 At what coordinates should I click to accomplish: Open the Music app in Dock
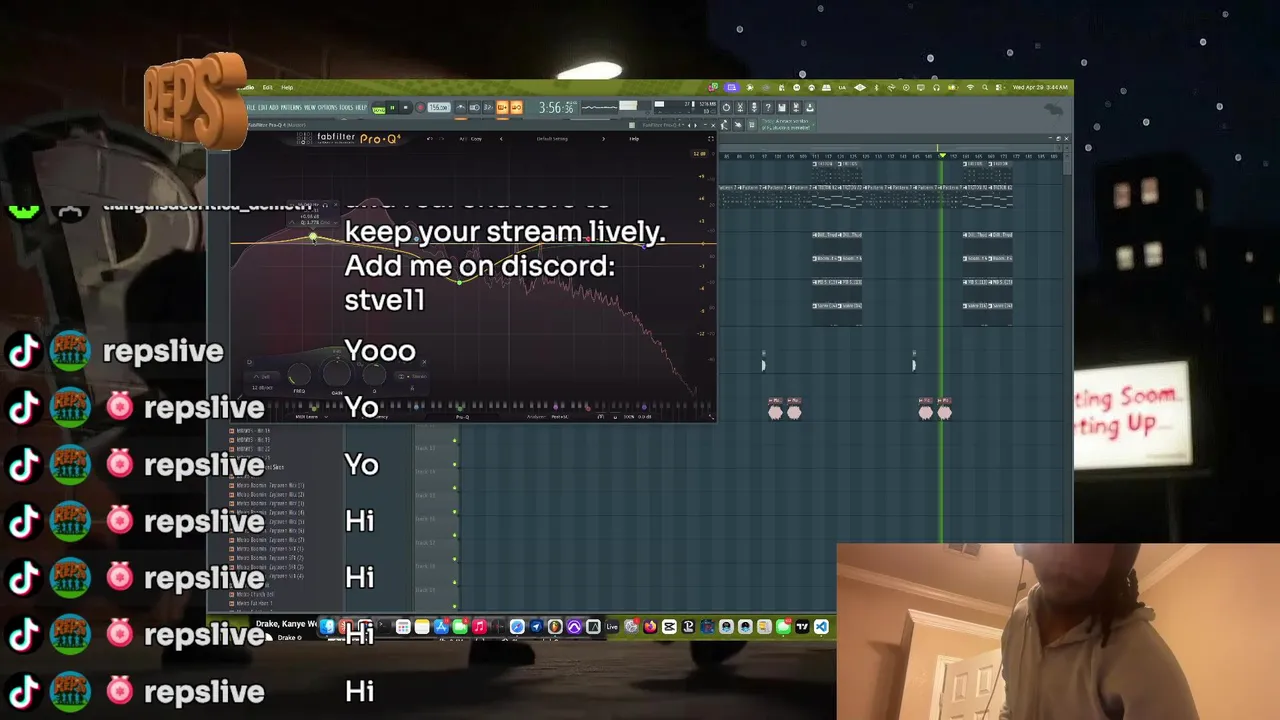[479, 627]
